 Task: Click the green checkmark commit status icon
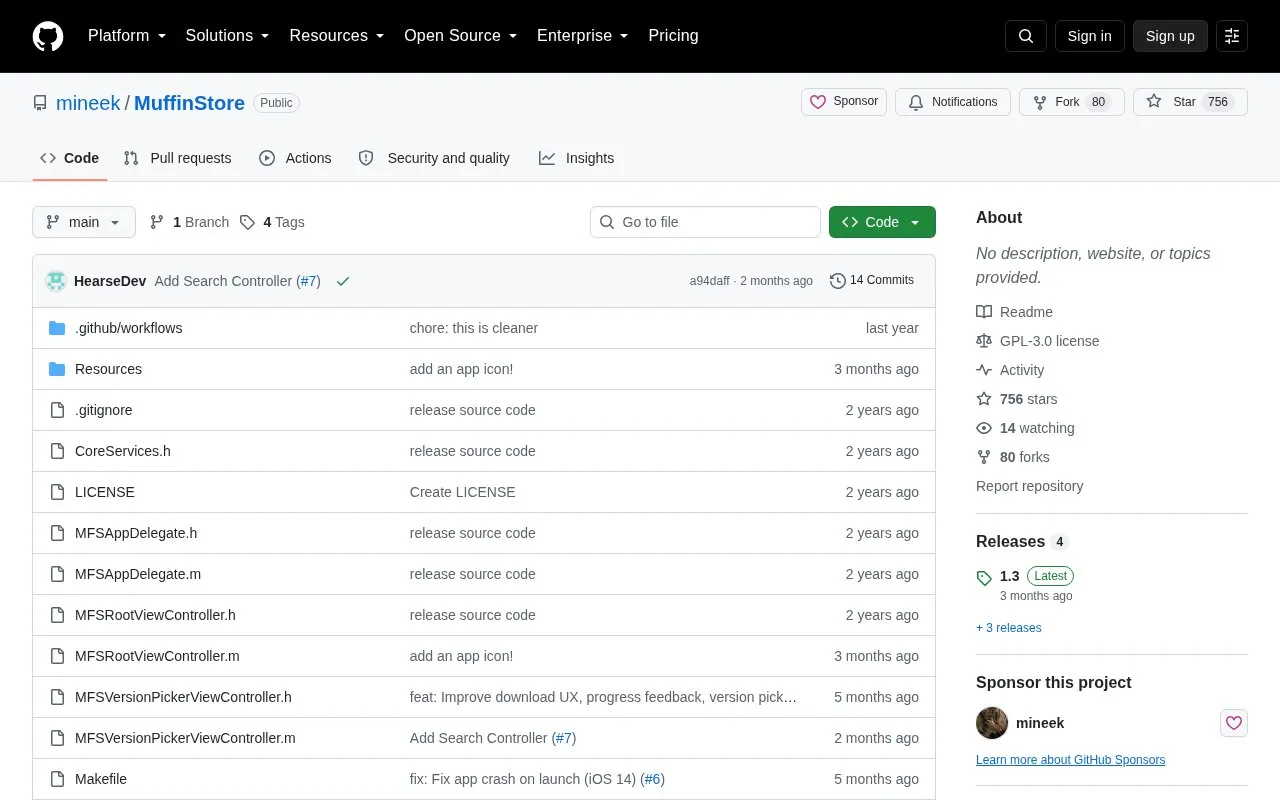343,281
